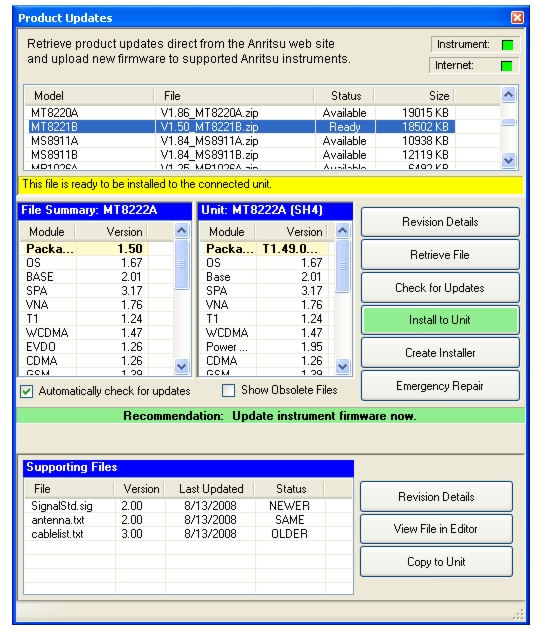Screen dimensions: 547x632
Task: Select cablelist.txt in Supporting Files
Action: (57, 534)
